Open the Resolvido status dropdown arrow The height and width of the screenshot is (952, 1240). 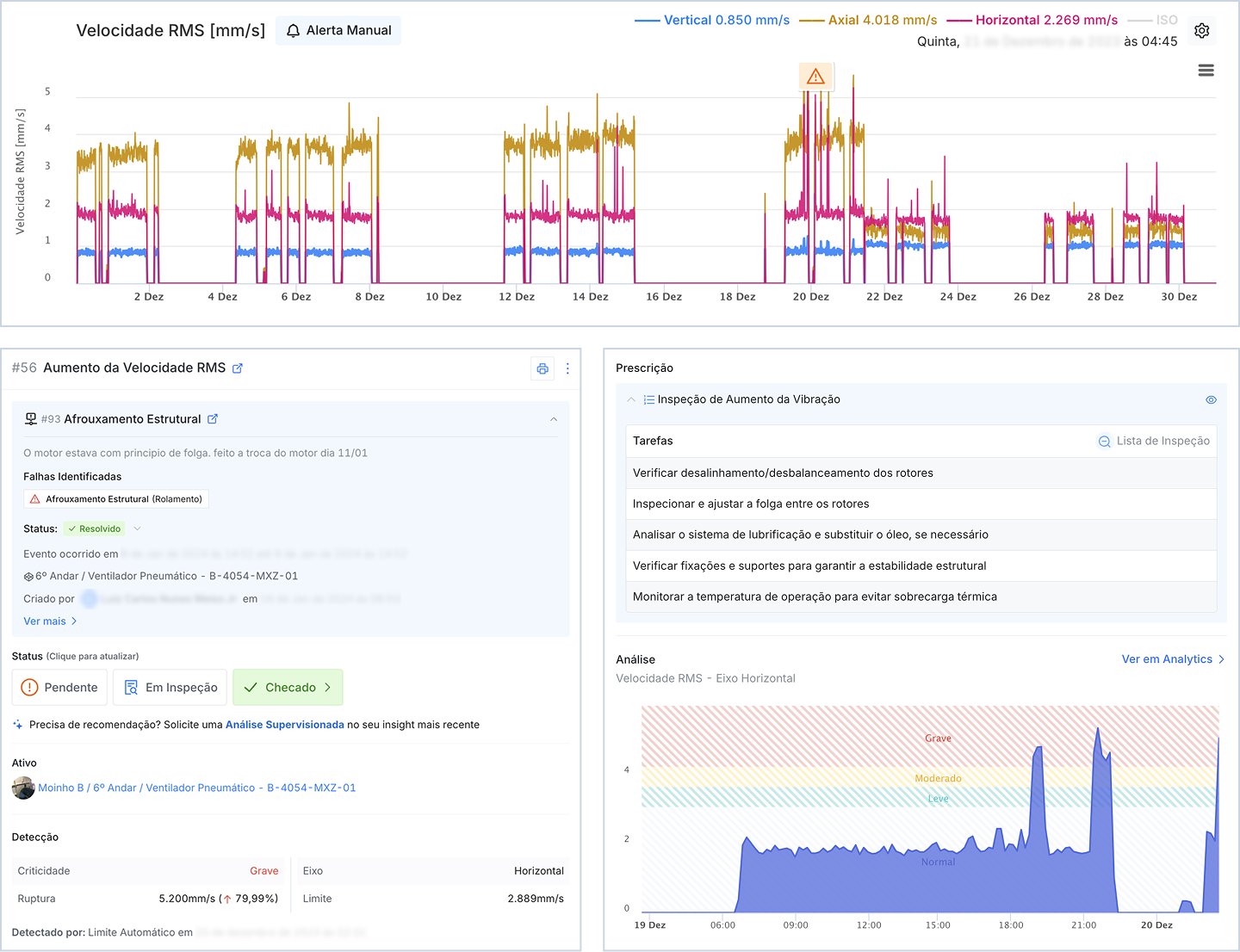coord(137,529)
